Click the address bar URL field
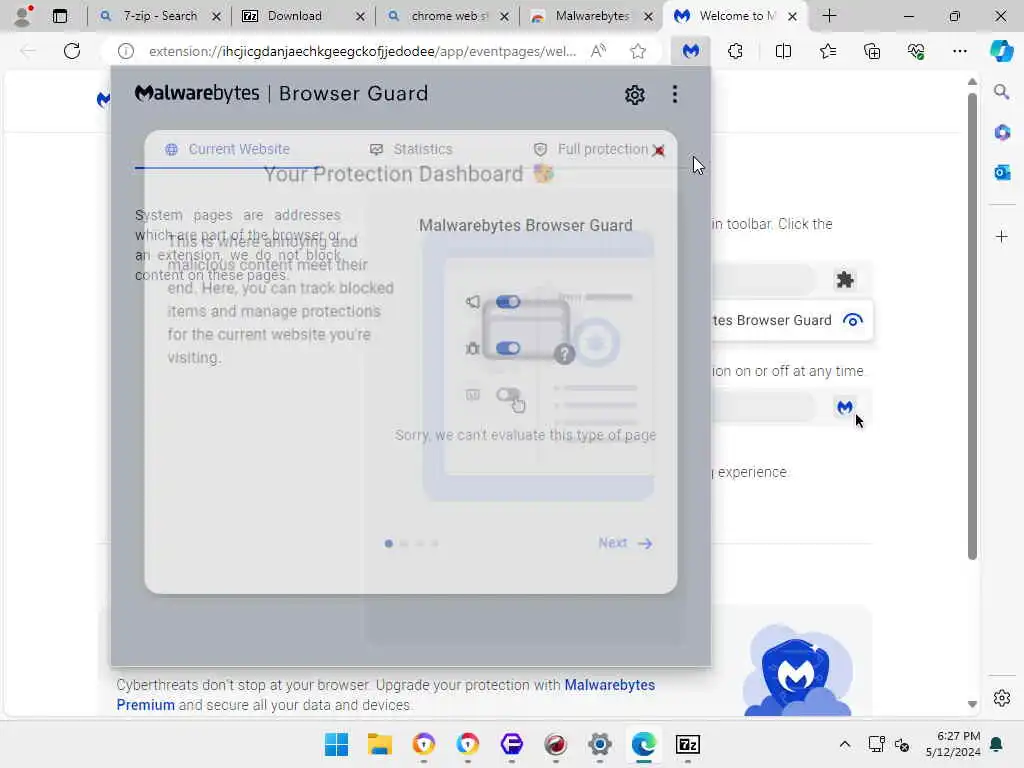 [x=362, y=51]
